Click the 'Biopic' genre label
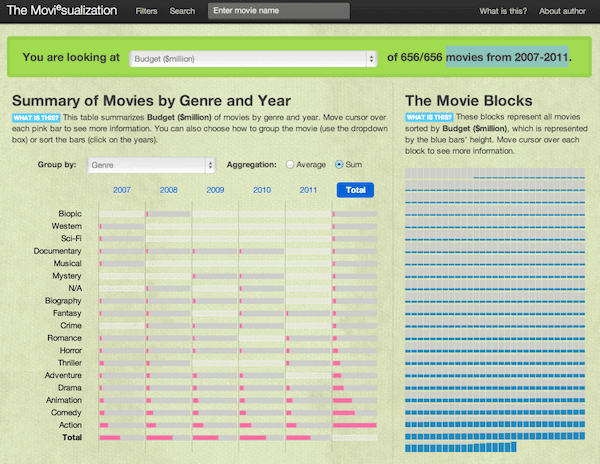 (70, 214)
